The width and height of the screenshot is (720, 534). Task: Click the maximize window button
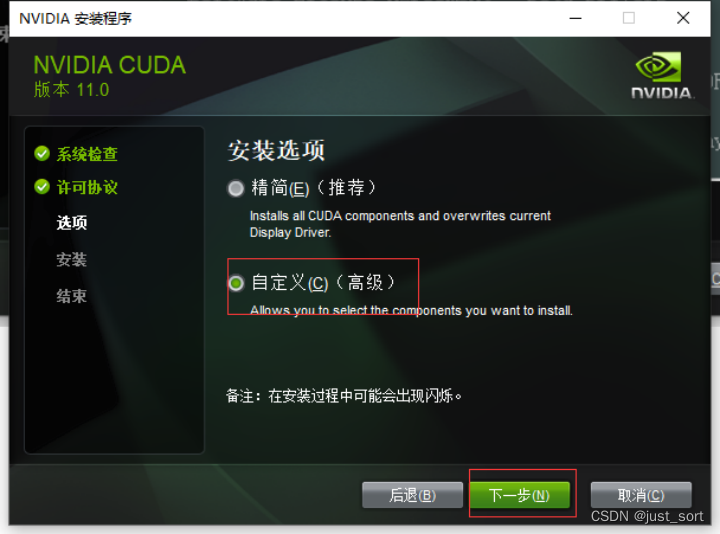point(629,18)
